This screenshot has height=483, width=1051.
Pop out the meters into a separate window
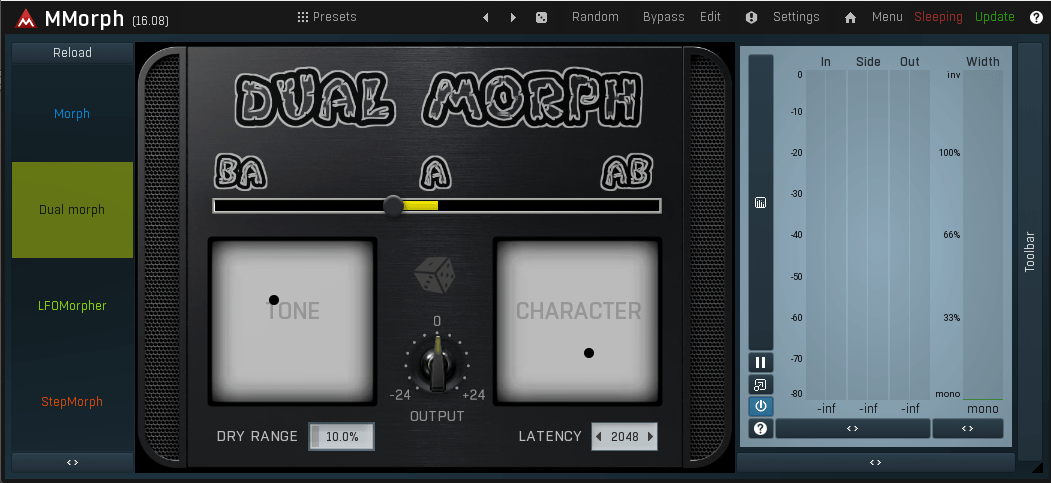click(x=761, y=384)
